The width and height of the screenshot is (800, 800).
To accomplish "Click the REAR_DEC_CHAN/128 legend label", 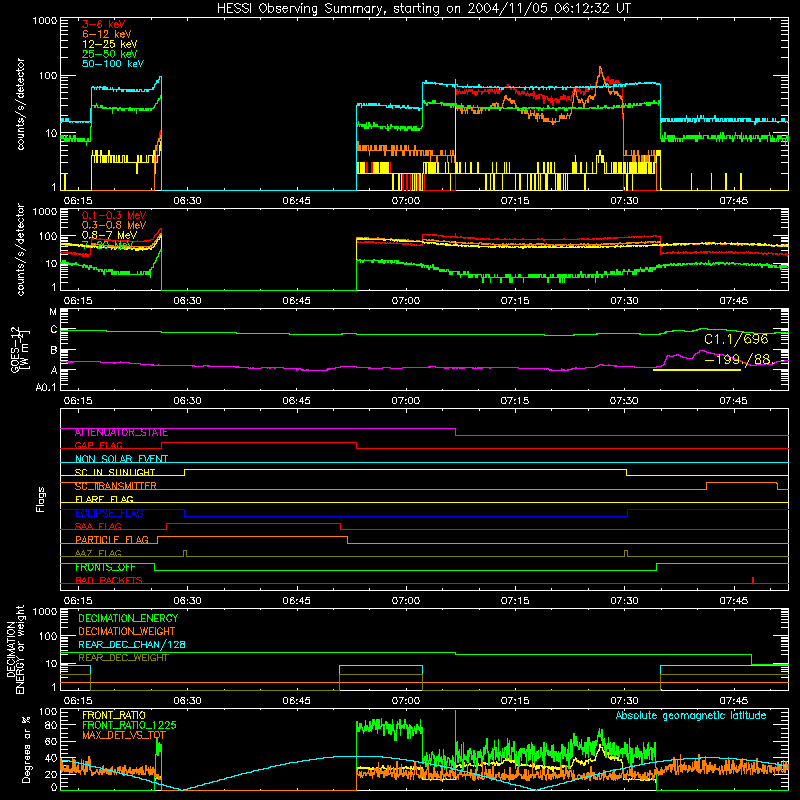I will coord(132,645).
